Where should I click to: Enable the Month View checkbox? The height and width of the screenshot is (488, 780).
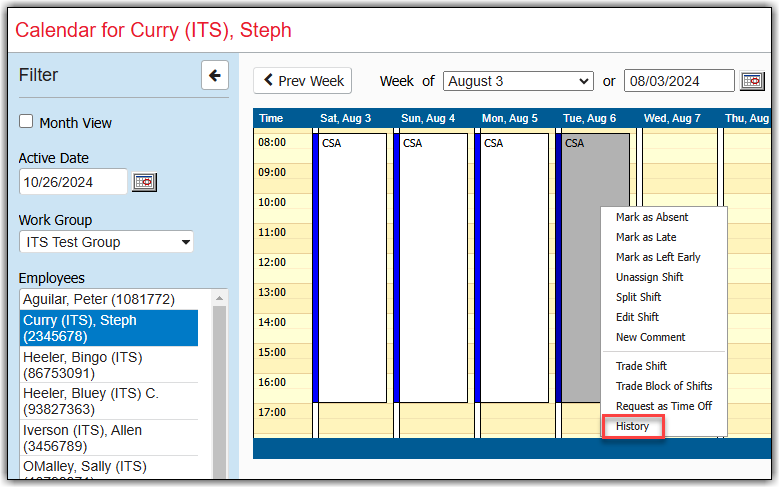(26, 122)
